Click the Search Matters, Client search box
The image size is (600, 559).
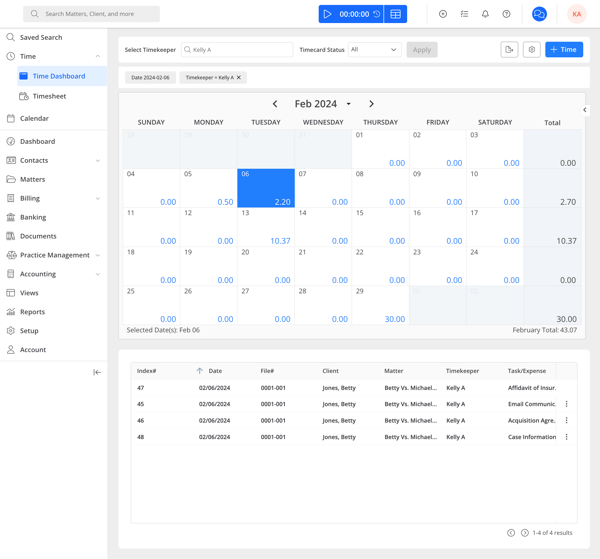pyautogui.click(x=91, y=14)
